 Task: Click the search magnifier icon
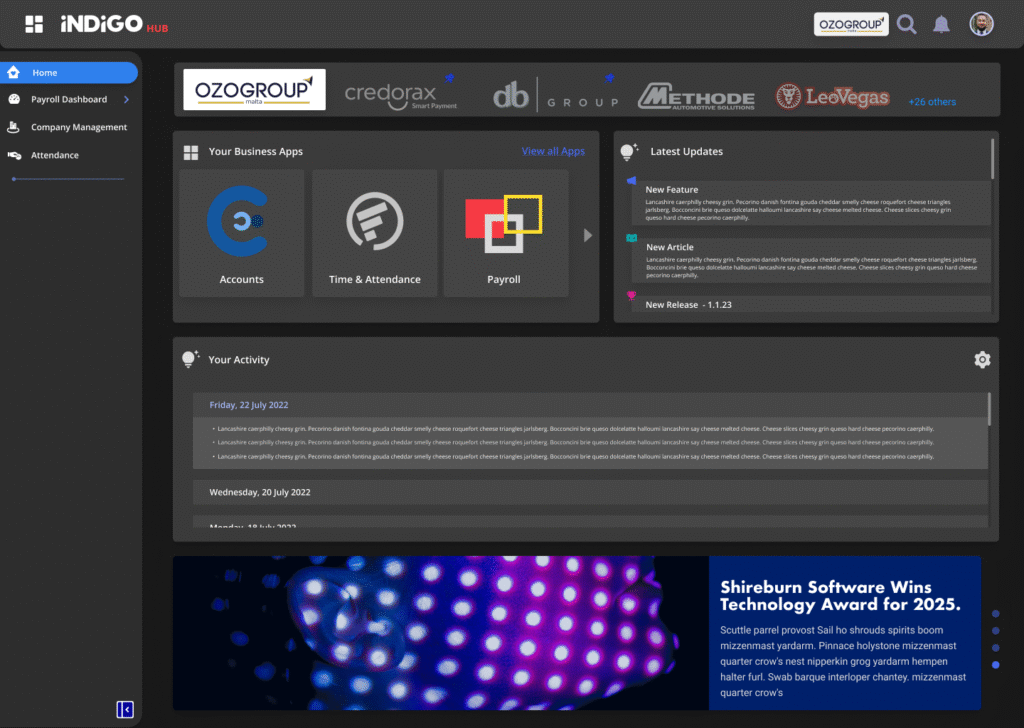[906, 24]
